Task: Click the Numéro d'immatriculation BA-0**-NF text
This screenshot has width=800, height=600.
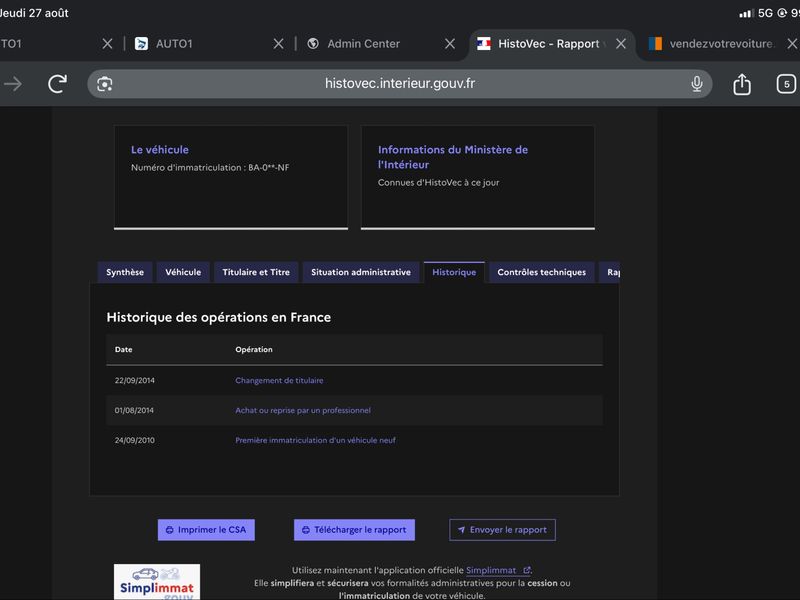Action: tap(210, 167)
